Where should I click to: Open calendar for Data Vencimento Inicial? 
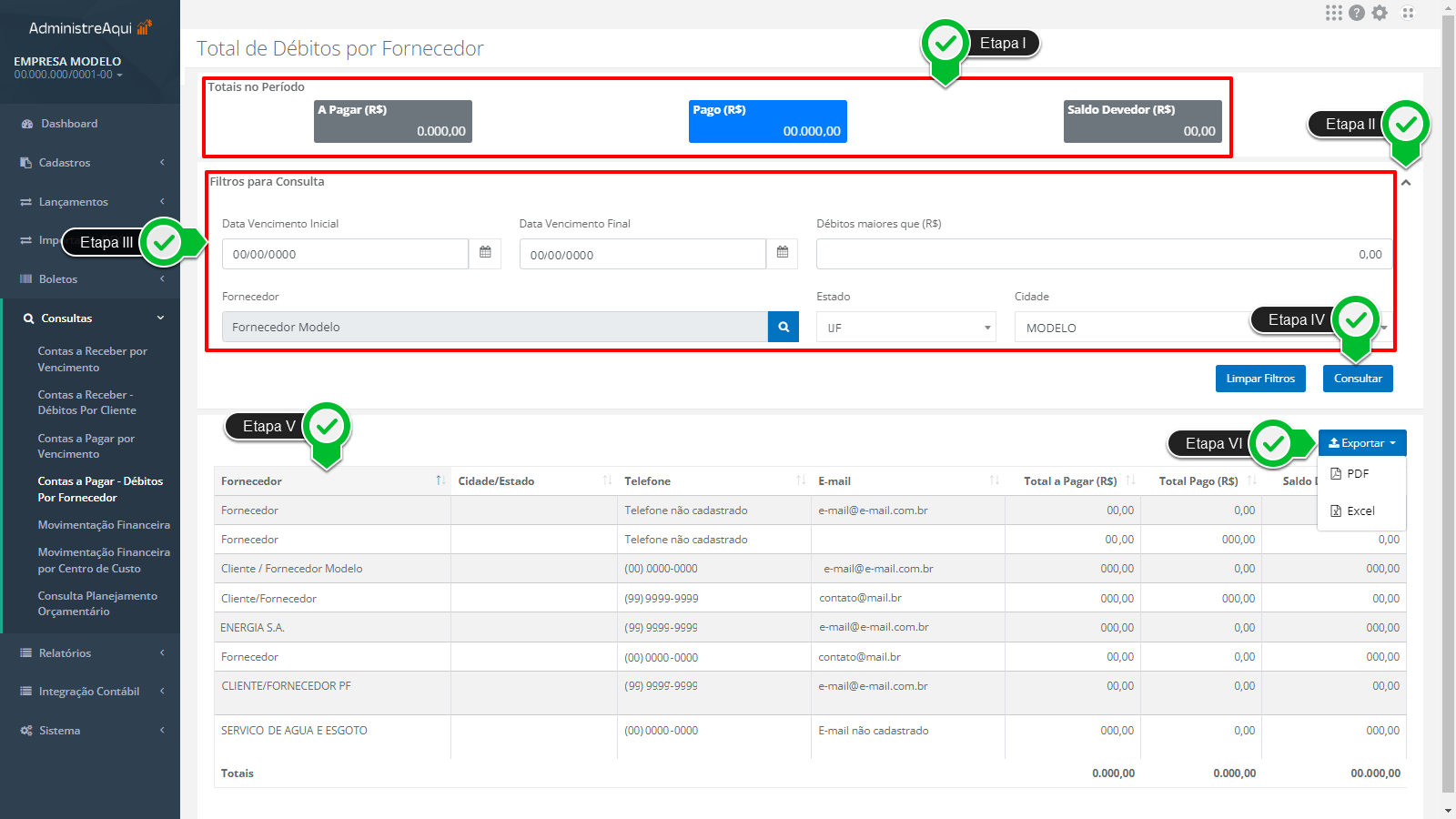pos(485,253)
